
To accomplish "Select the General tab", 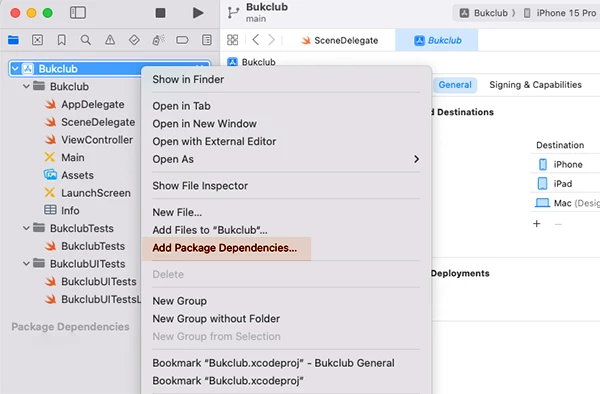I will 455,85.
